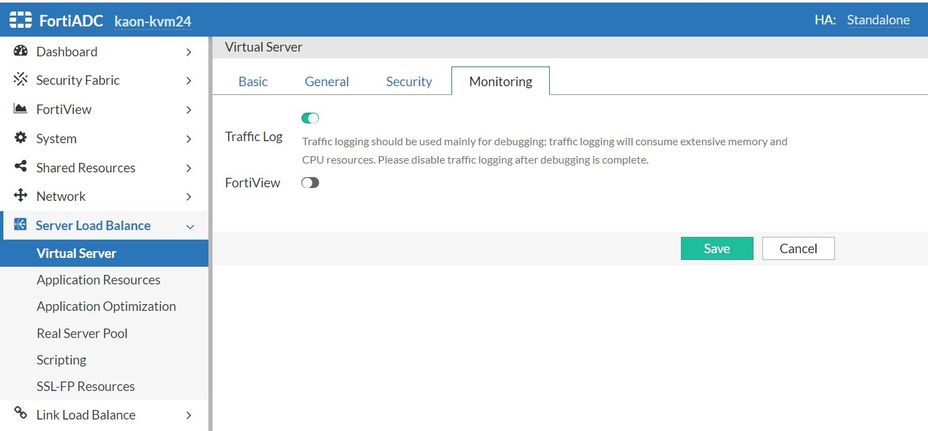The width and height of the screenshot is (928, 431).
Task: Go to Application Optimization
Action: [106, 306]
